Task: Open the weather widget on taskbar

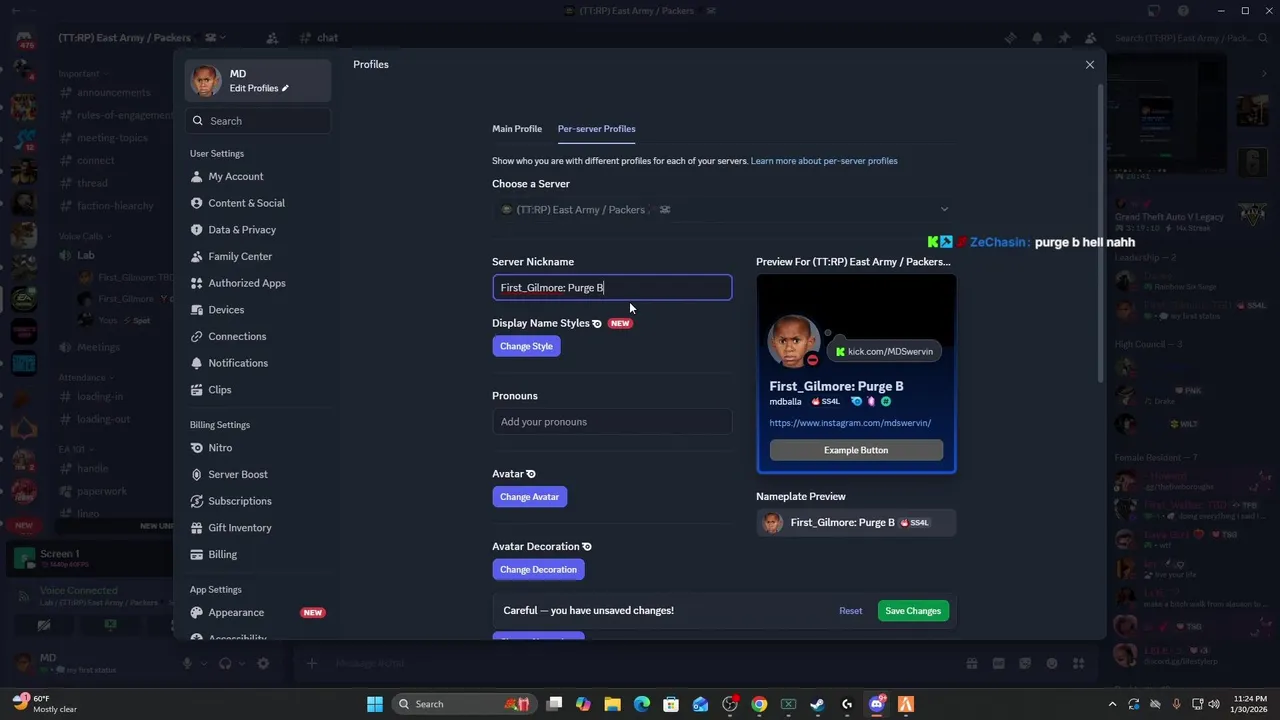Action: (x=45, y=704)
